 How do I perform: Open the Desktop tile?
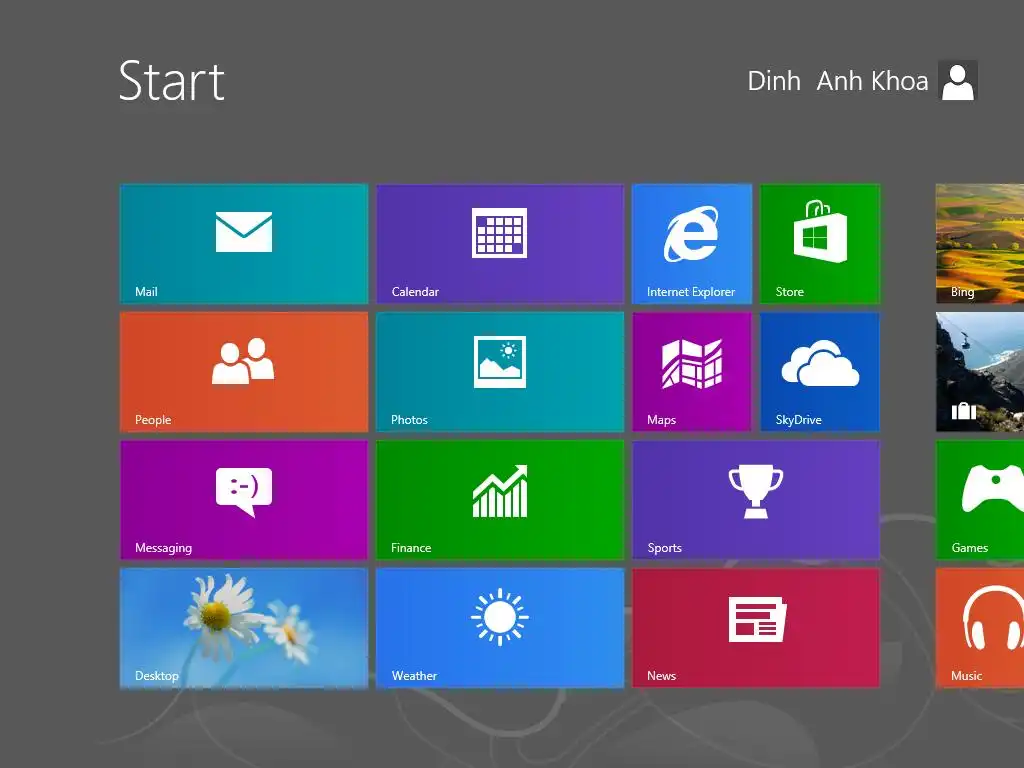pos(244,628)
